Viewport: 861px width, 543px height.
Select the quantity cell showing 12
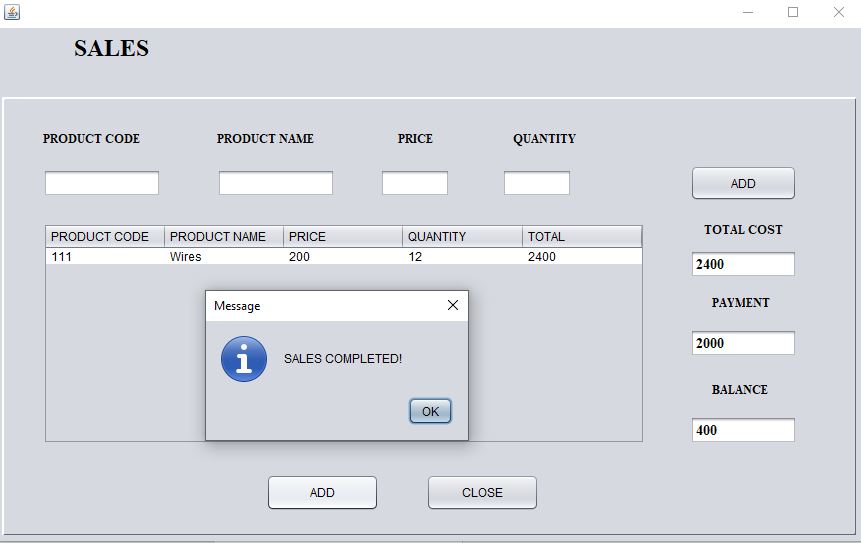click(462, 256)
